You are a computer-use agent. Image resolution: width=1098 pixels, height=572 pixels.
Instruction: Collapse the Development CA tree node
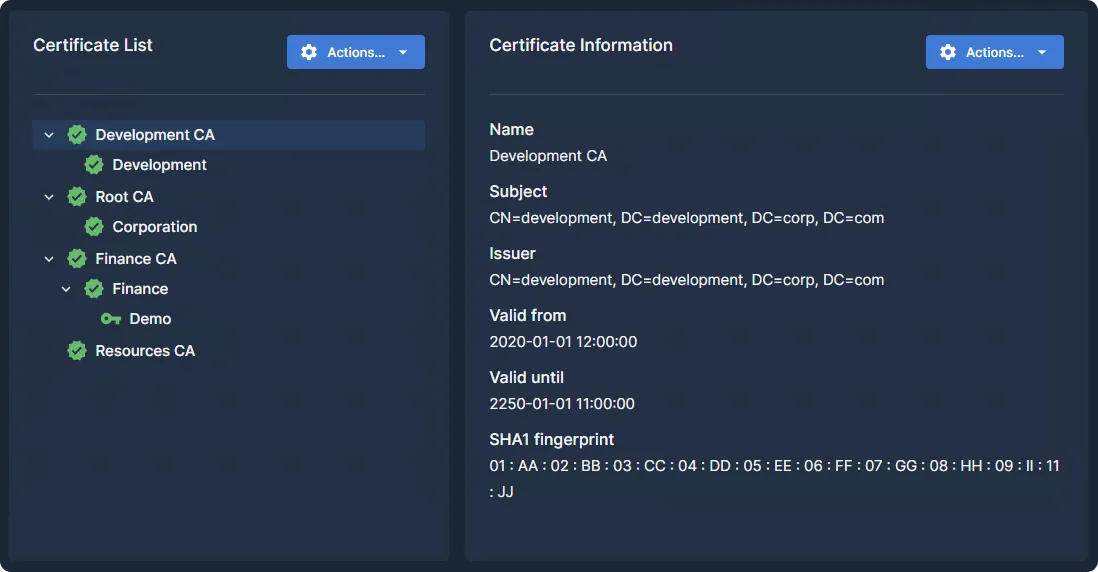pos(49,134)
